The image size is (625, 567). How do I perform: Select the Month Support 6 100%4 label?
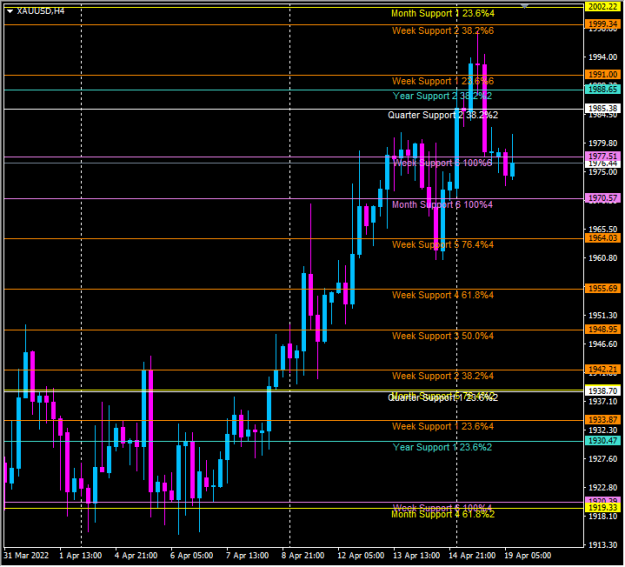pyautogui.click(x=442, y=205)
